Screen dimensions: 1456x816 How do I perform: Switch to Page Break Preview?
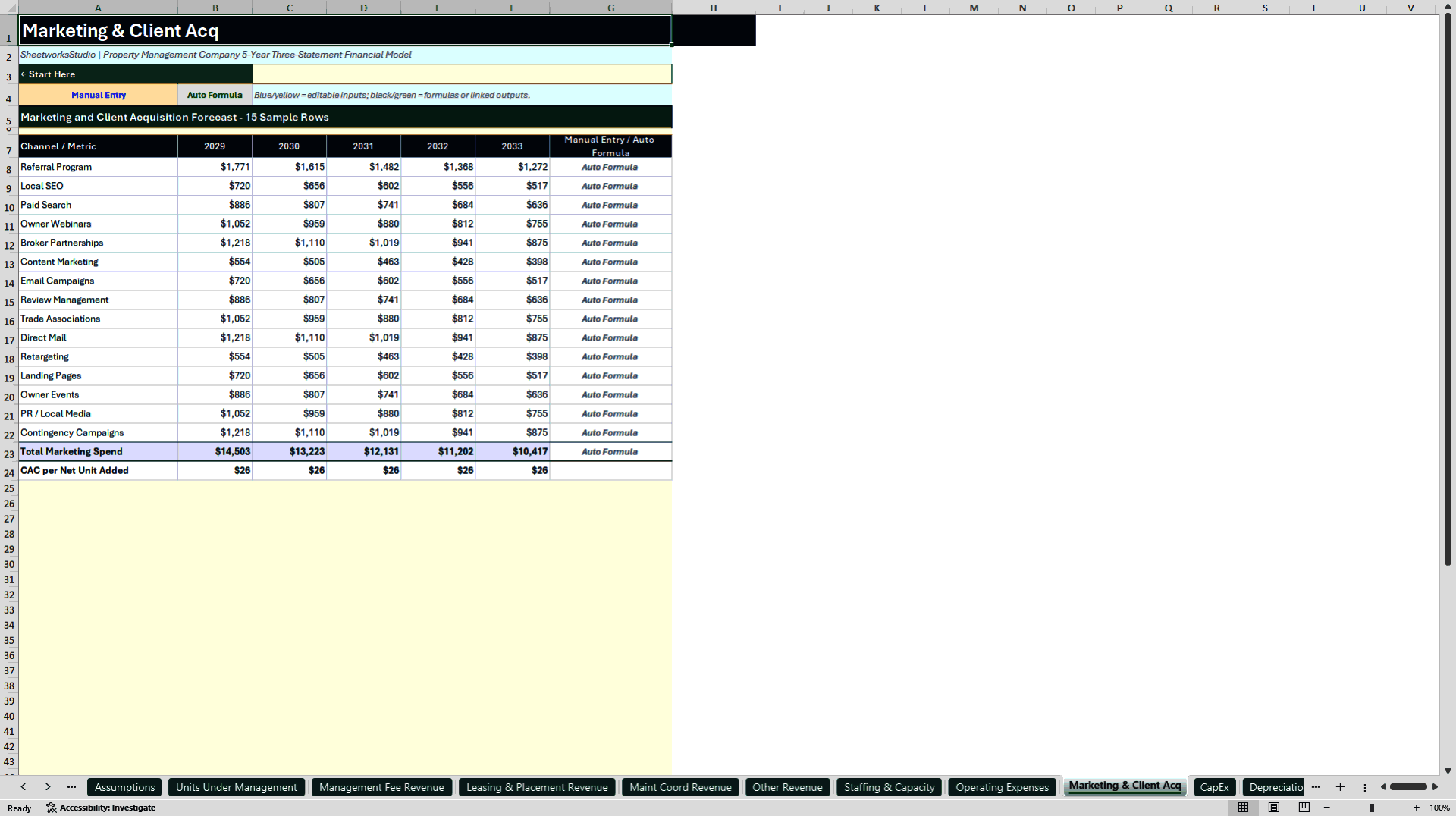point(1304,808)
